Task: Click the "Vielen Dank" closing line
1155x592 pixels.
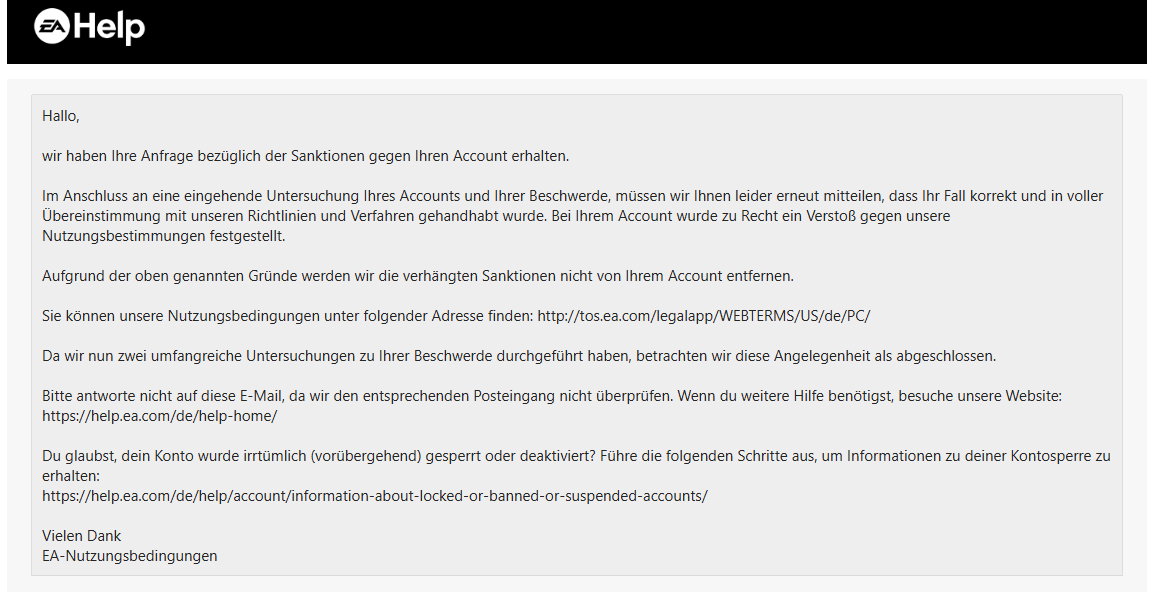Action: 81,535
